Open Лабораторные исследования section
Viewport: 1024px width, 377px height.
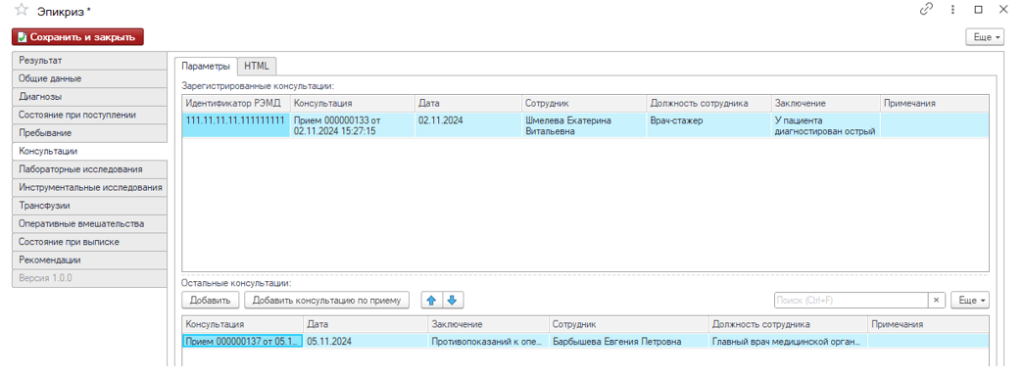pos(89,169)
